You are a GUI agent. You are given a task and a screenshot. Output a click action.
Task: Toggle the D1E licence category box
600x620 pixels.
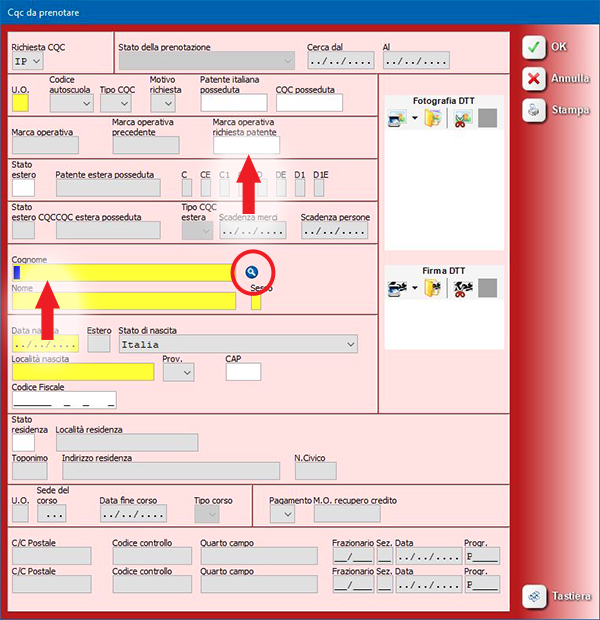pyautogui.click(x=320, y=188)
